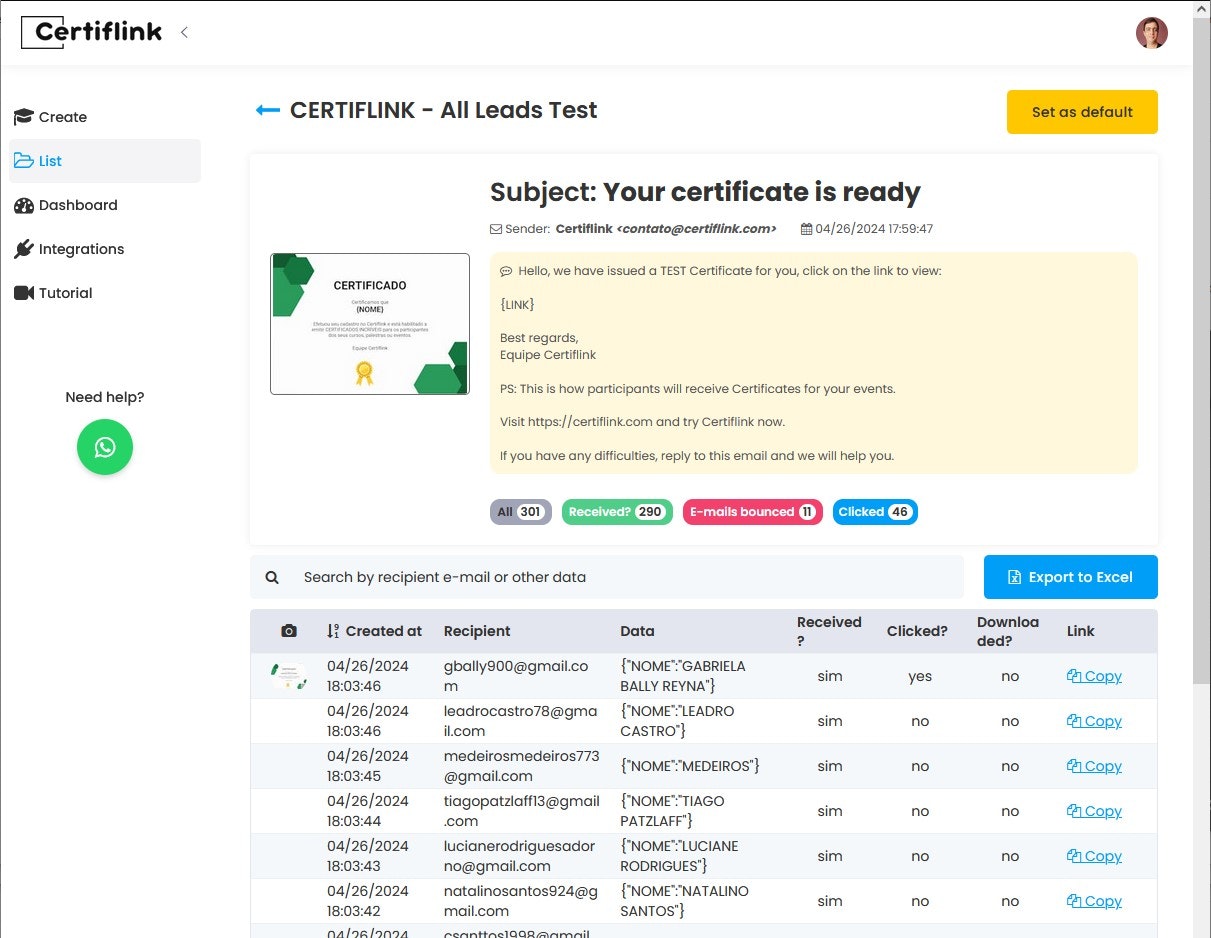The image size is (1211, 938).
Task: Click the NATALINO SANTOS data cell
Action: pos(685,901)
